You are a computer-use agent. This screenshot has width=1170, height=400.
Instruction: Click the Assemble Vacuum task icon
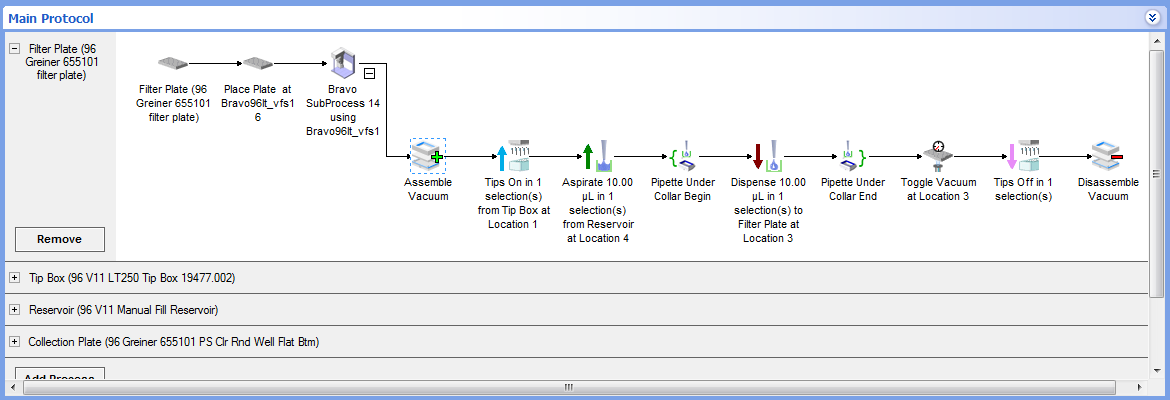(428, 156)
